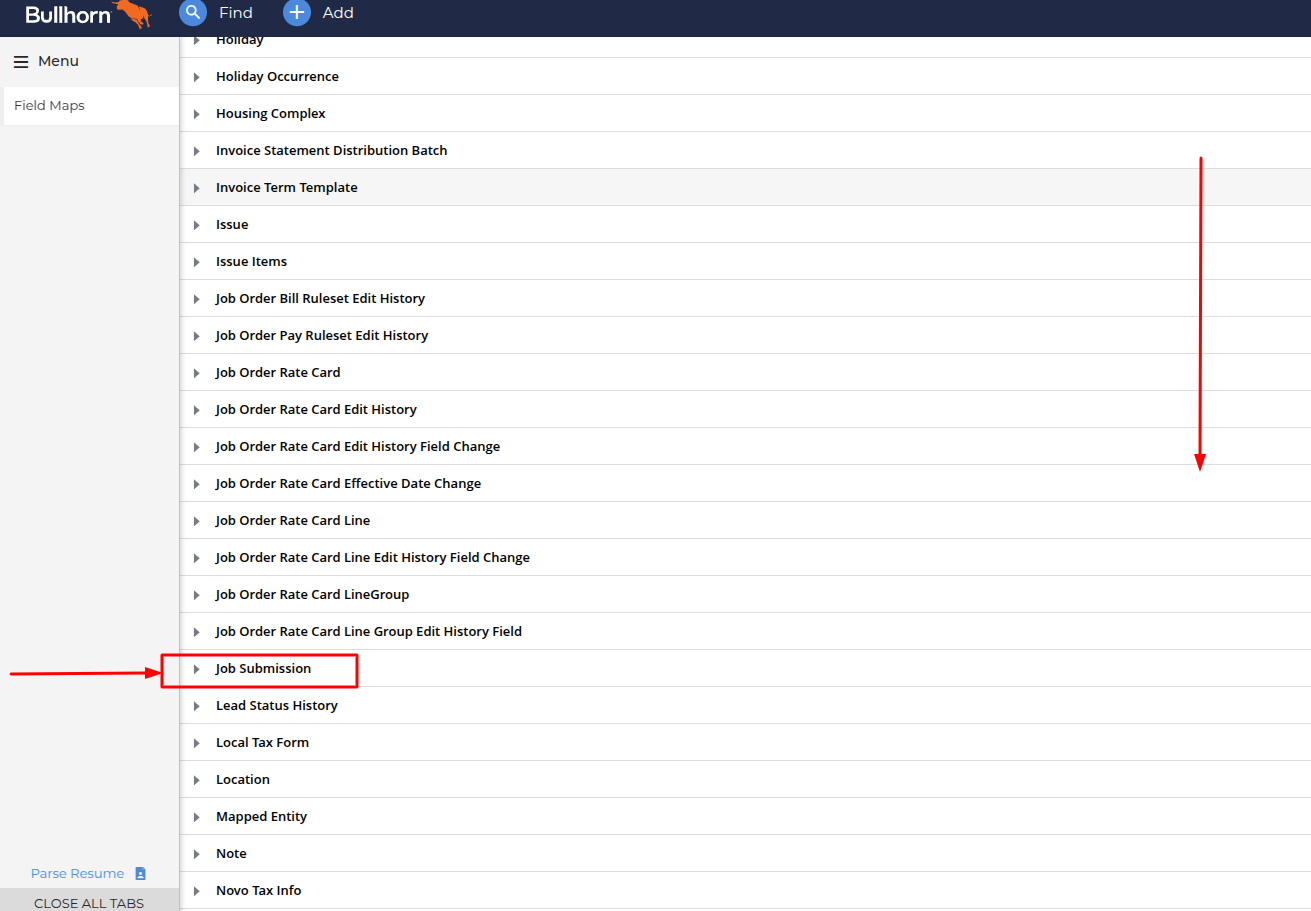The image size is (1311, 911).
Task: Select the Mapped Entity text
Action: pos(261,816)
